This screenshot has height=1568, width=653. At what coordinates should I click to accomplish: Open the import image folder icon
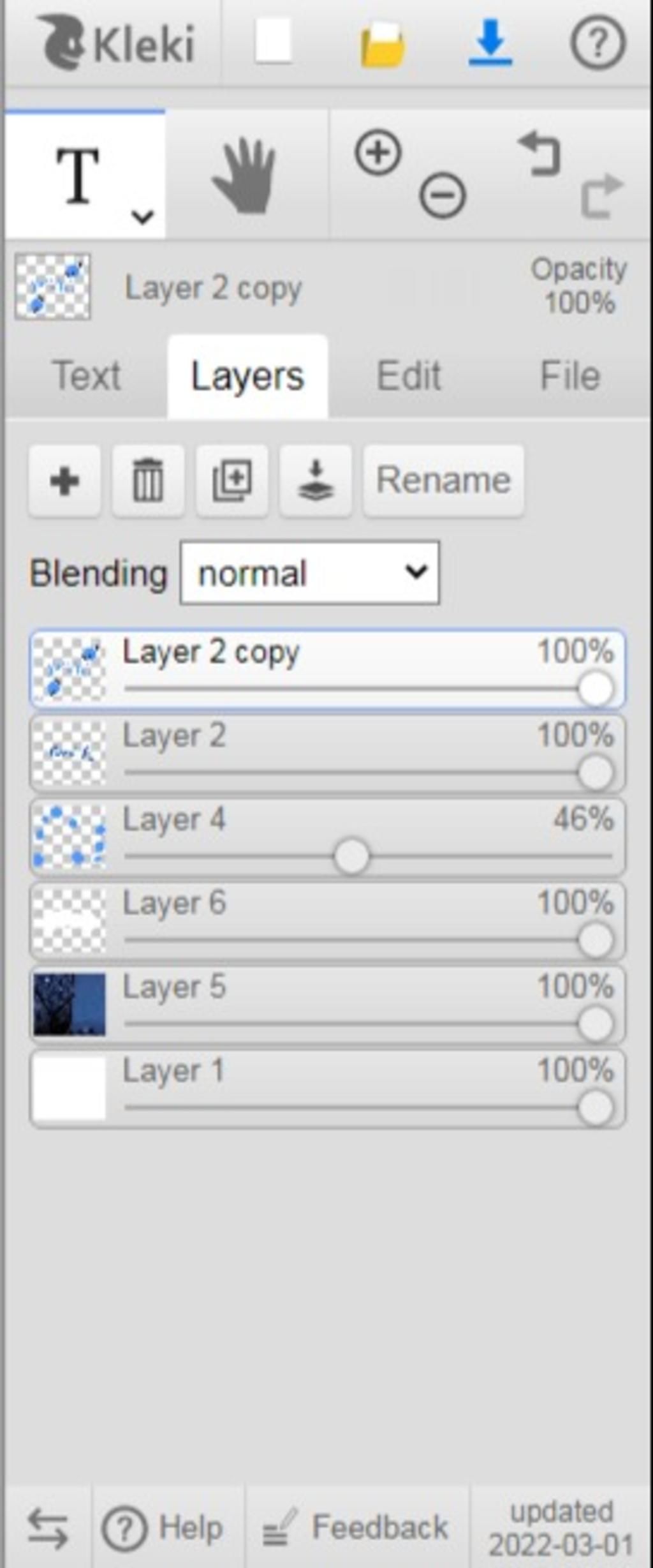tap(383, 44)
